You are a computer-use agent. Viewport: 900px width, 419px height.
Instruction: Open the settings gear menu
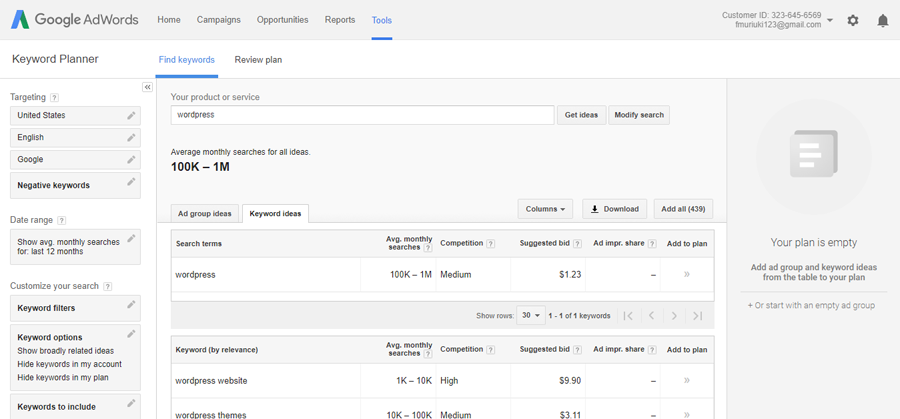coord(853,21)
